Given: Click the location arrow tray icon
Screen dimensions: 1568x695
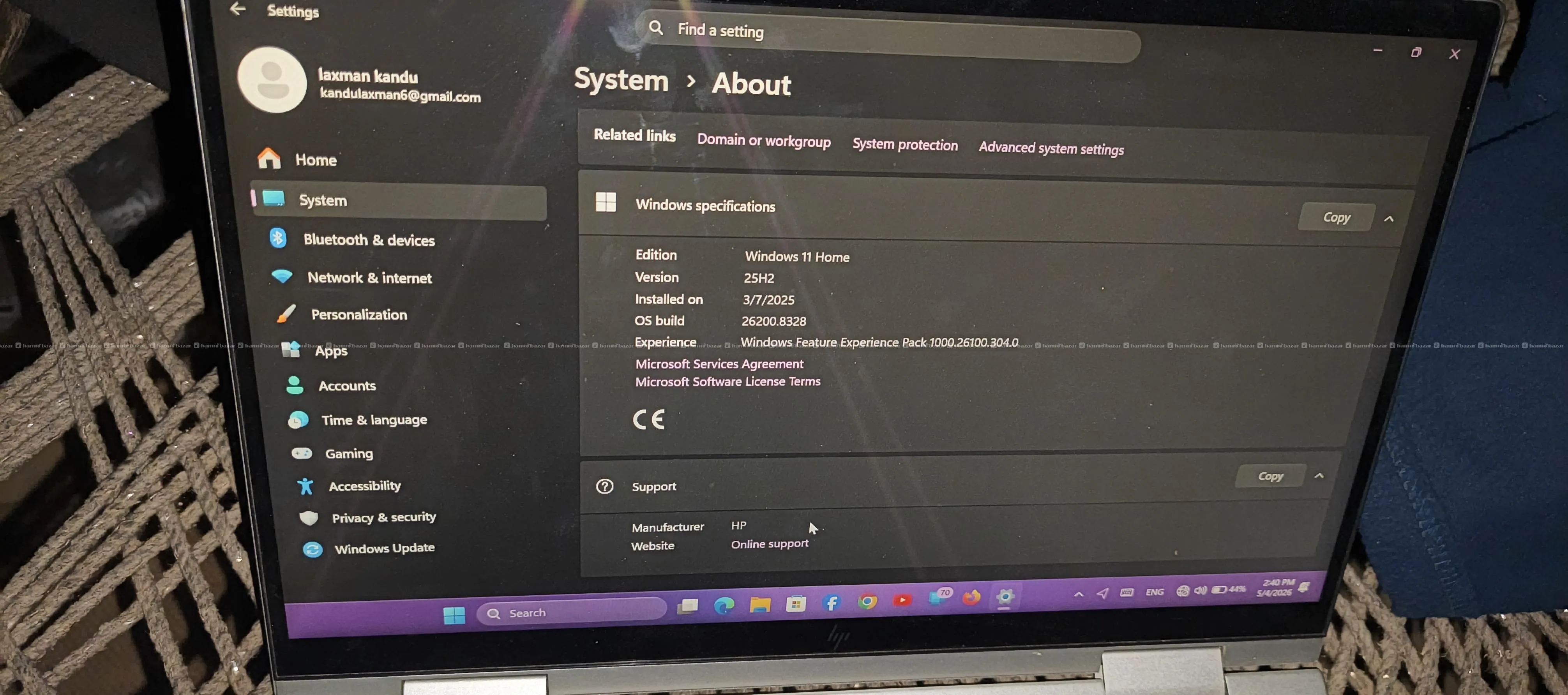Looking at the screenshot, I should [1102, 593].
